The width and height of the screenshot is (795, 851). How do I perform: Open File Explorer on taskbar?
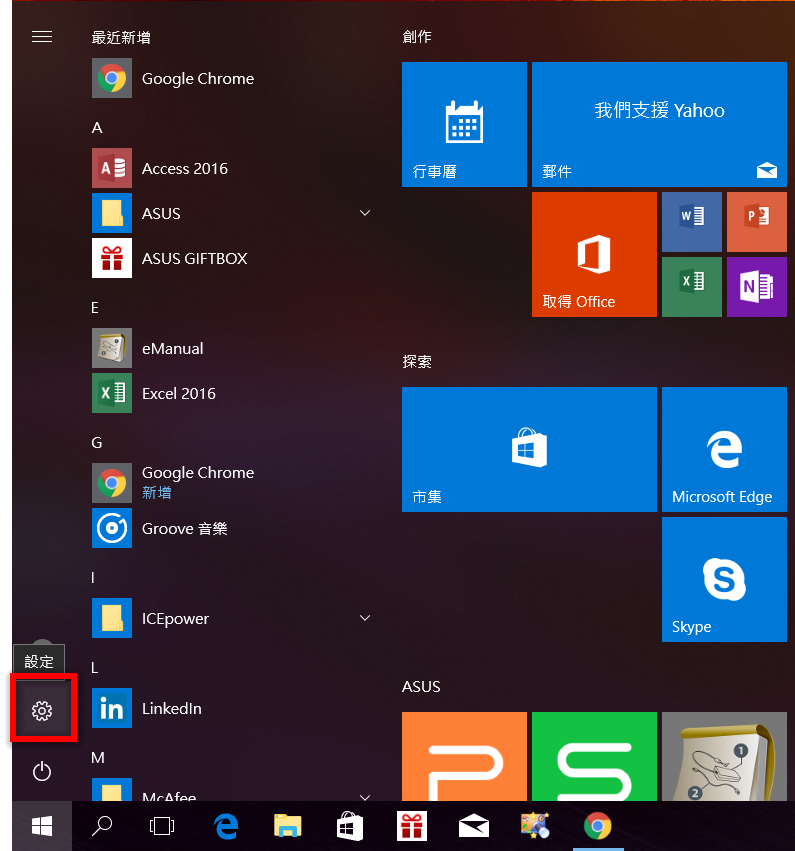point(288,826)
